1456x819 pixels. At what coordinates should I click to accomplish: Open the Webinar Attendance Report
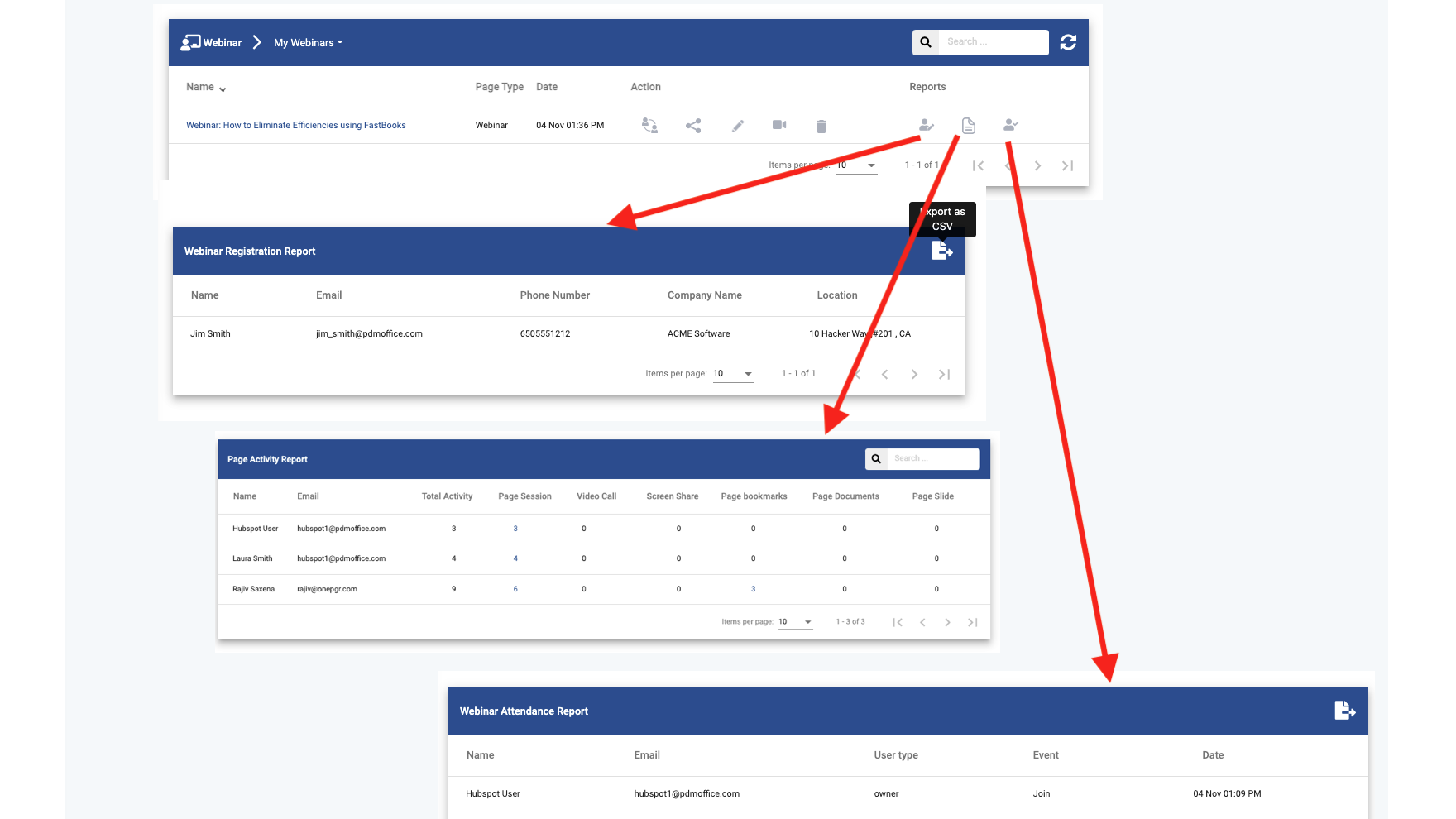pos(1010,125)
